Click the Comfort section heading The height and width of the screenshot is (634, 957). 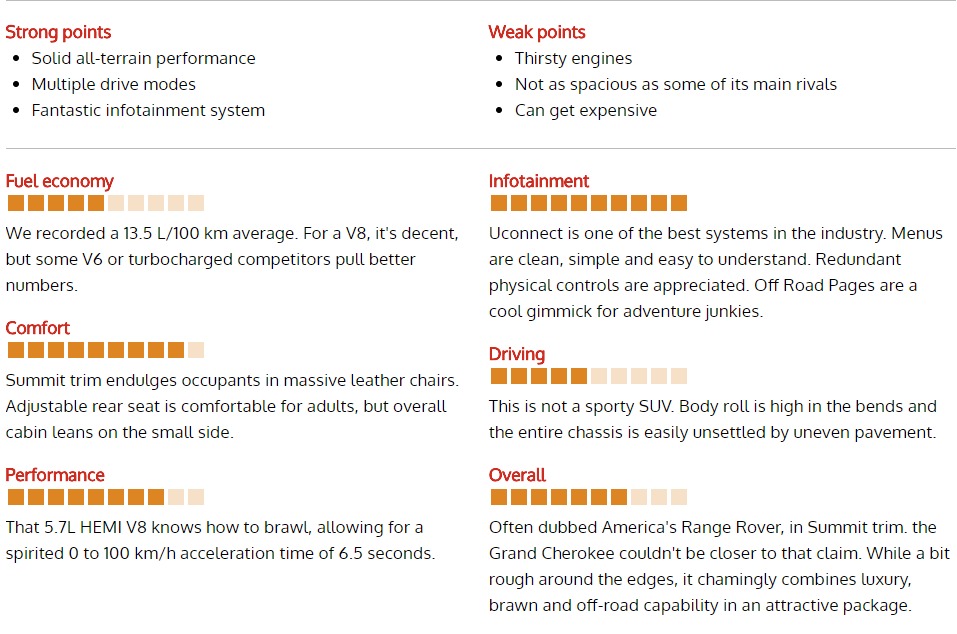click(x=37, y=328)
